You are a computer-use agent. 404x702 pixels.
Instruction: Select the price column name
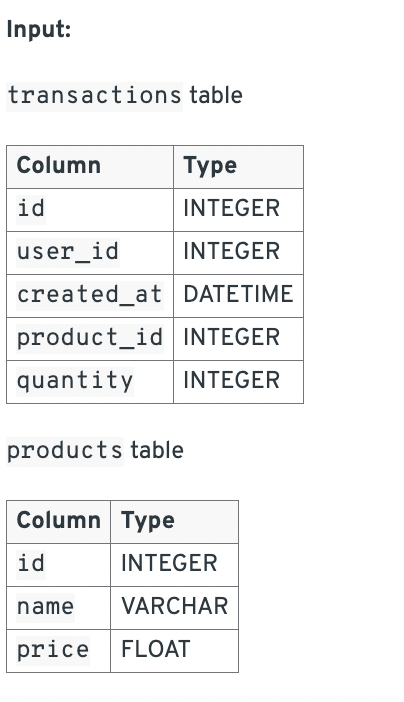pyautogui.click(x=53, y=650)
